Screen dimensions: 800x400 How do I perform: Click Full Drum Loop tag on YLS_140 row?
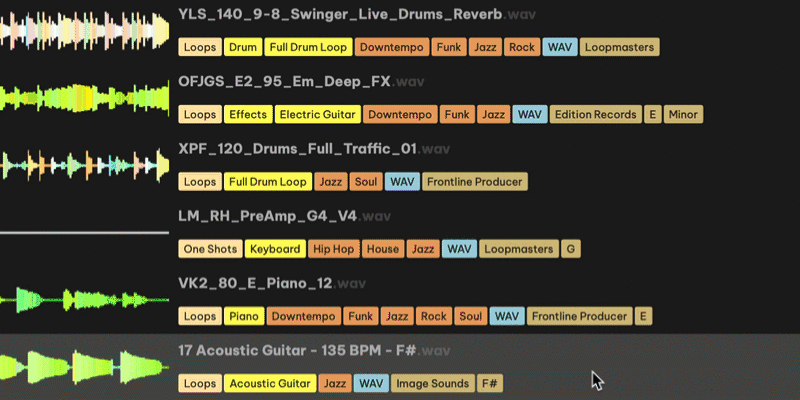[308, 47]
